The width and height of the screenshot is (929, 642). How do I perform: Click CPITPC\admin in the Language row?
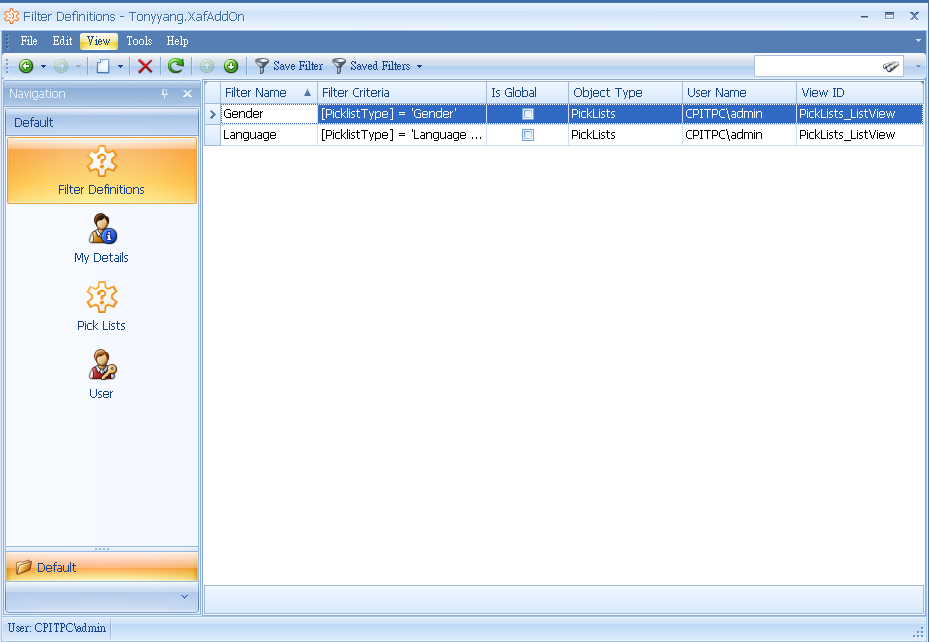pos(739,135)
